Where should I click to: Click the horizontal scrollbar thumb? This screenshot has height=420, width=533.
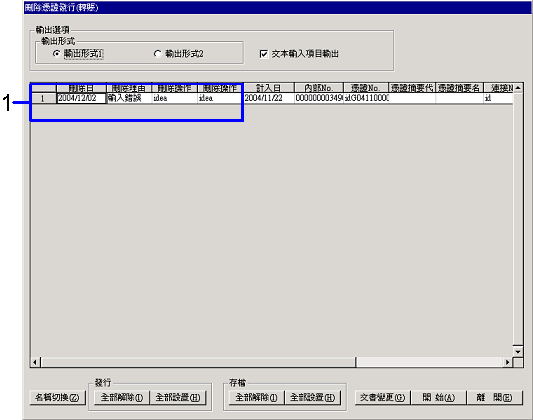[x=198, y=362]
